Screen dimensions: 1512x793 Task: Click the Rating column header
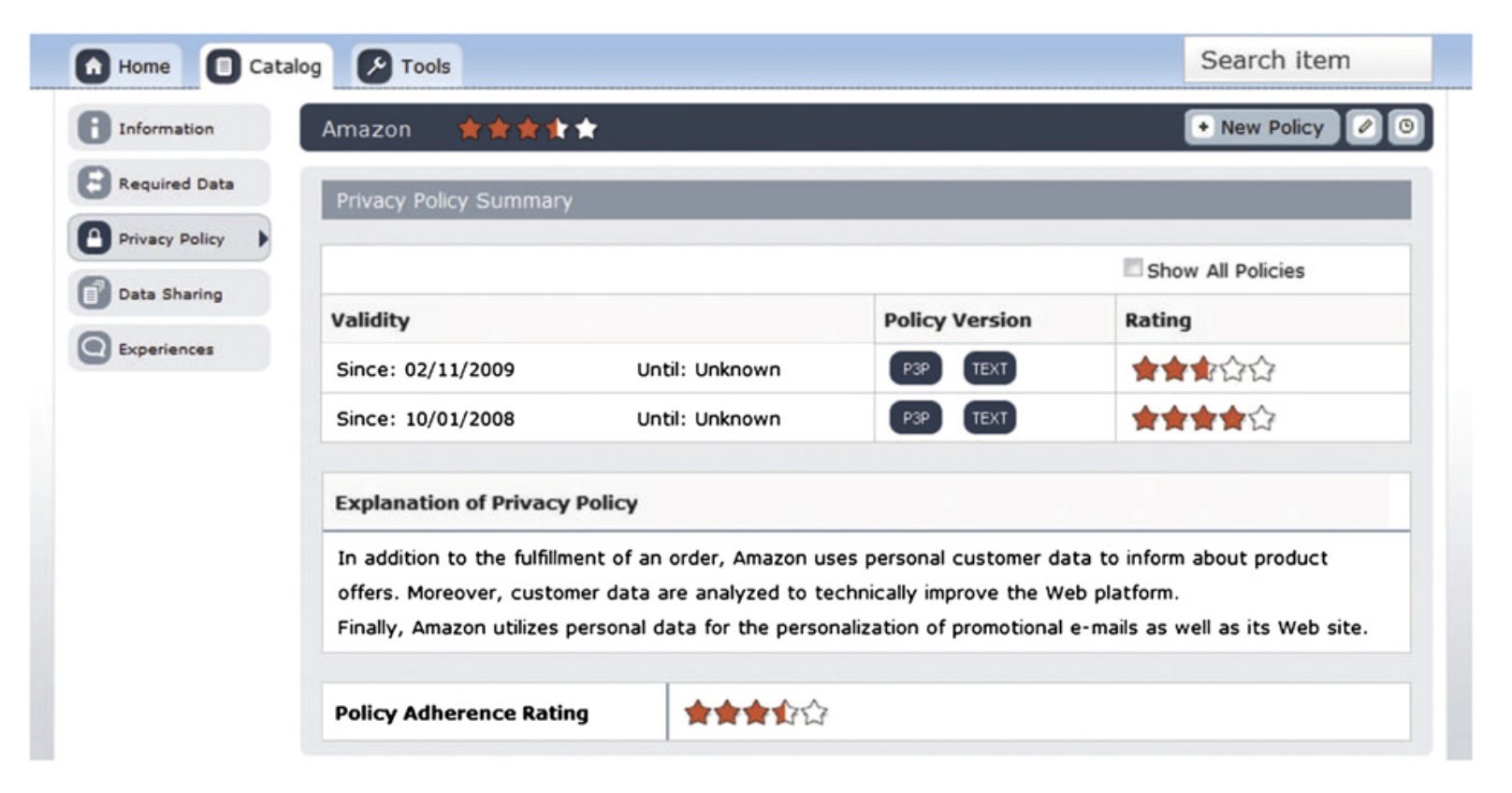[x=1158, y=320]
